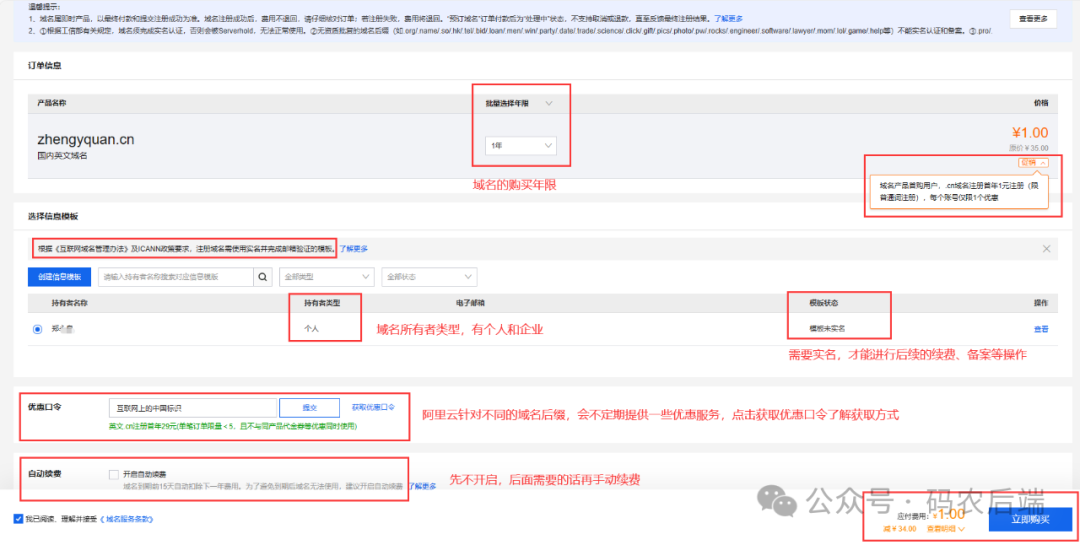Open the 全部状态 filter dropdown
The width and height of the screenshot is (1080, 545).
[429, 277]
